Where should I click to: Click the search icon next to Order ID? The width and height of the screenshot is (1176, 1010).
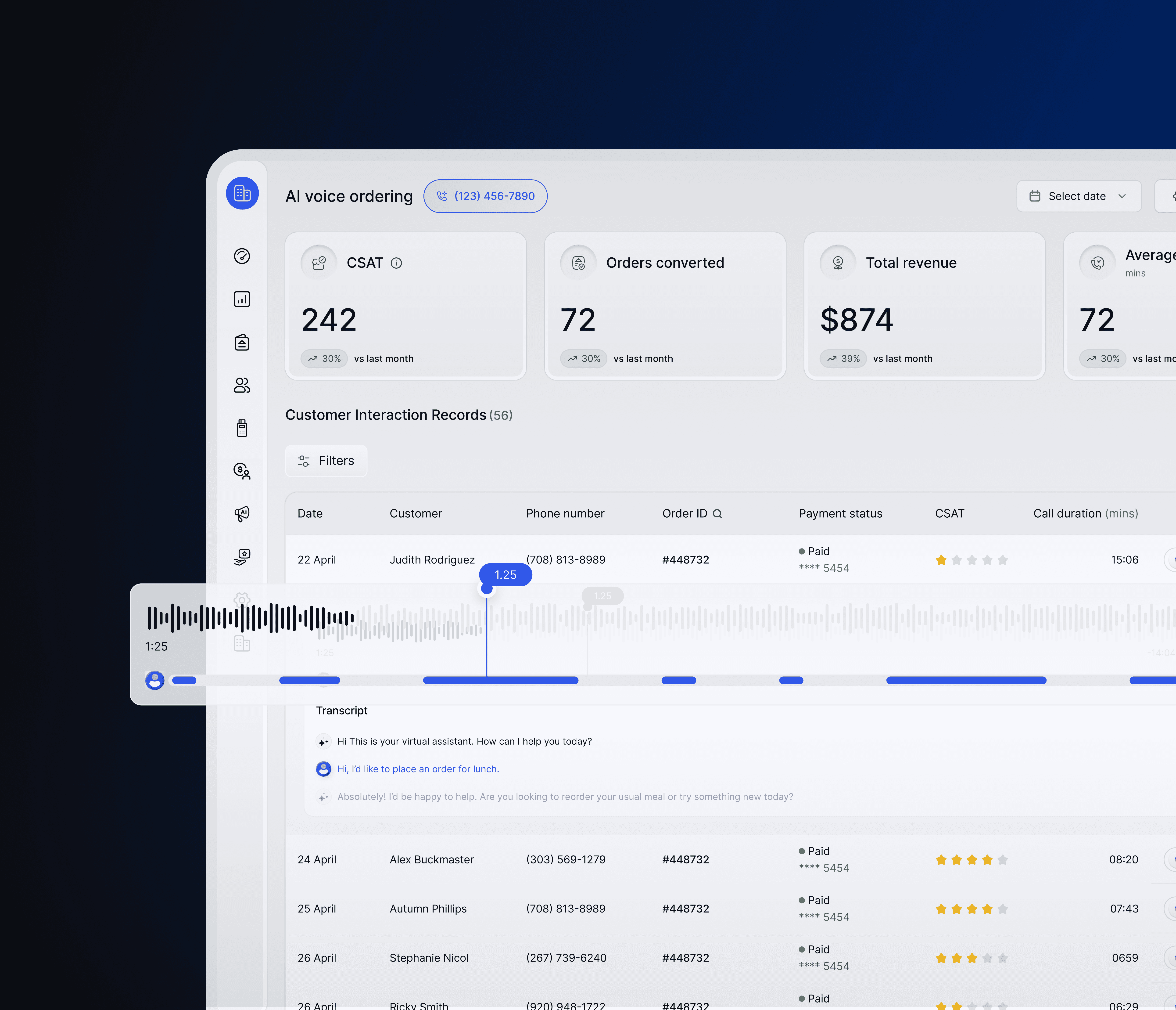[x=717, y=514]
